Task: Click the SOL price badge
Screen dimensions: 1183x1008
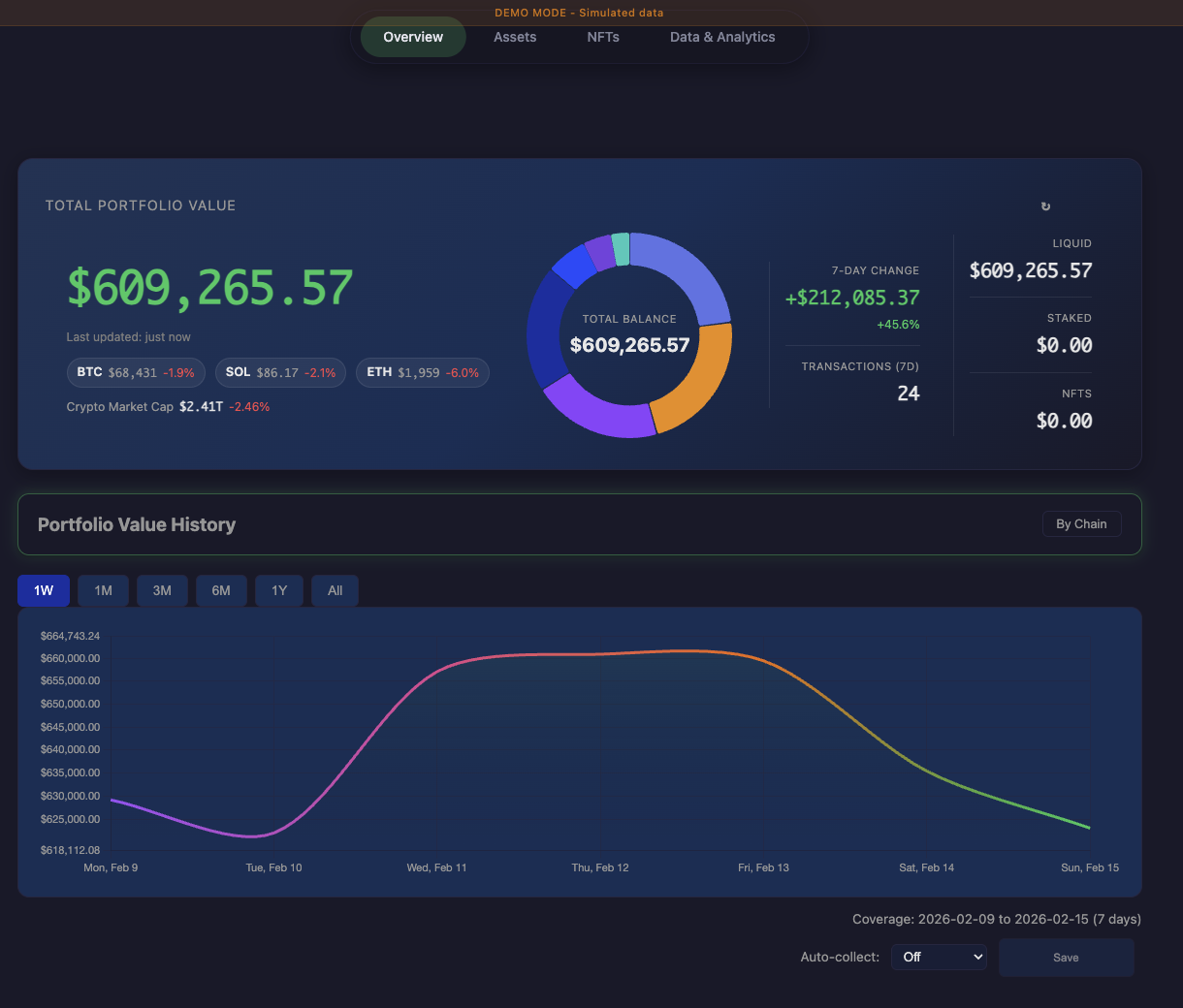Action: 280,372
